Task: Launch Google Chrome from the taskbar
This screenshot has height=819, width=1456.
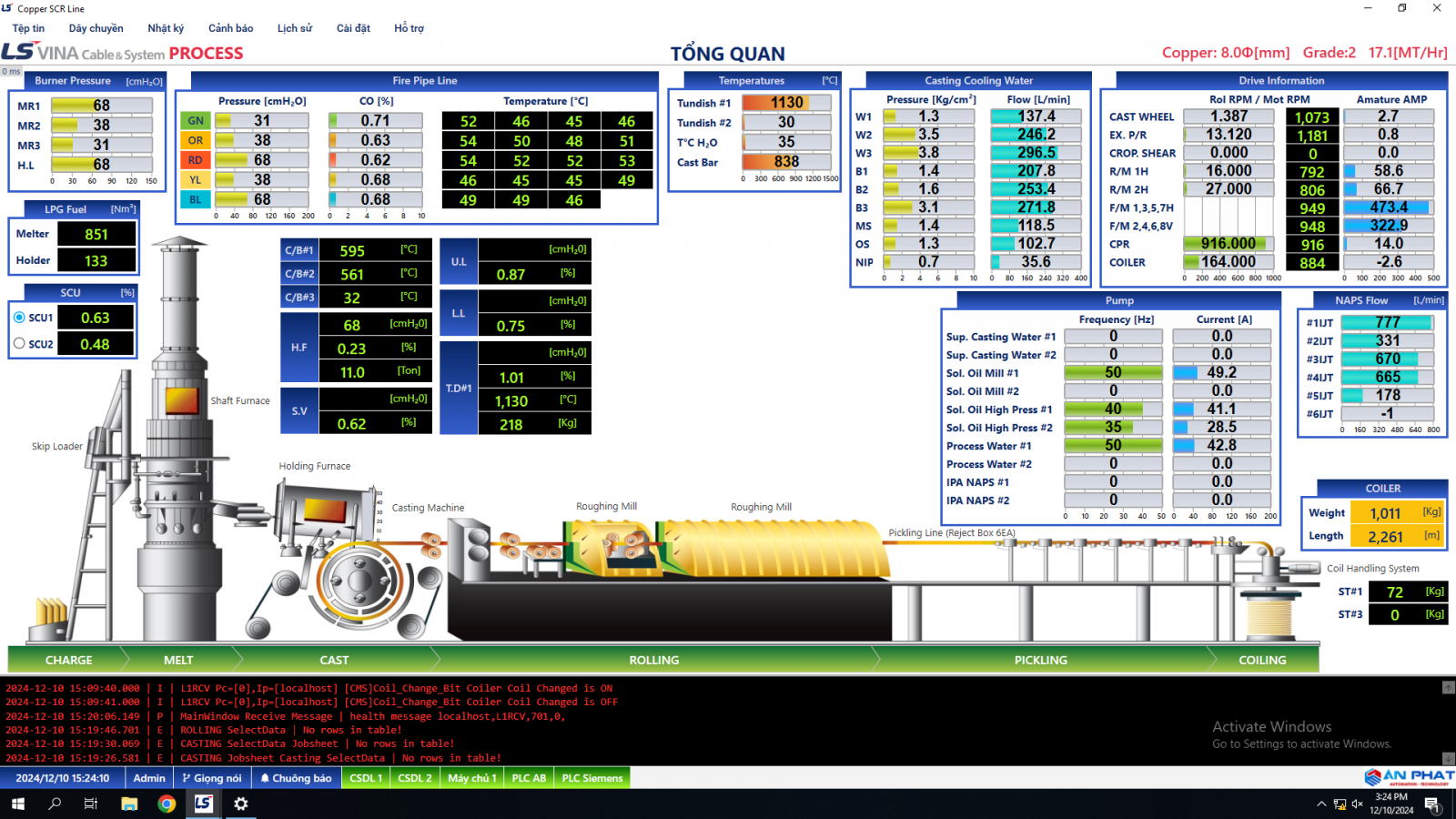Action: 167,804
